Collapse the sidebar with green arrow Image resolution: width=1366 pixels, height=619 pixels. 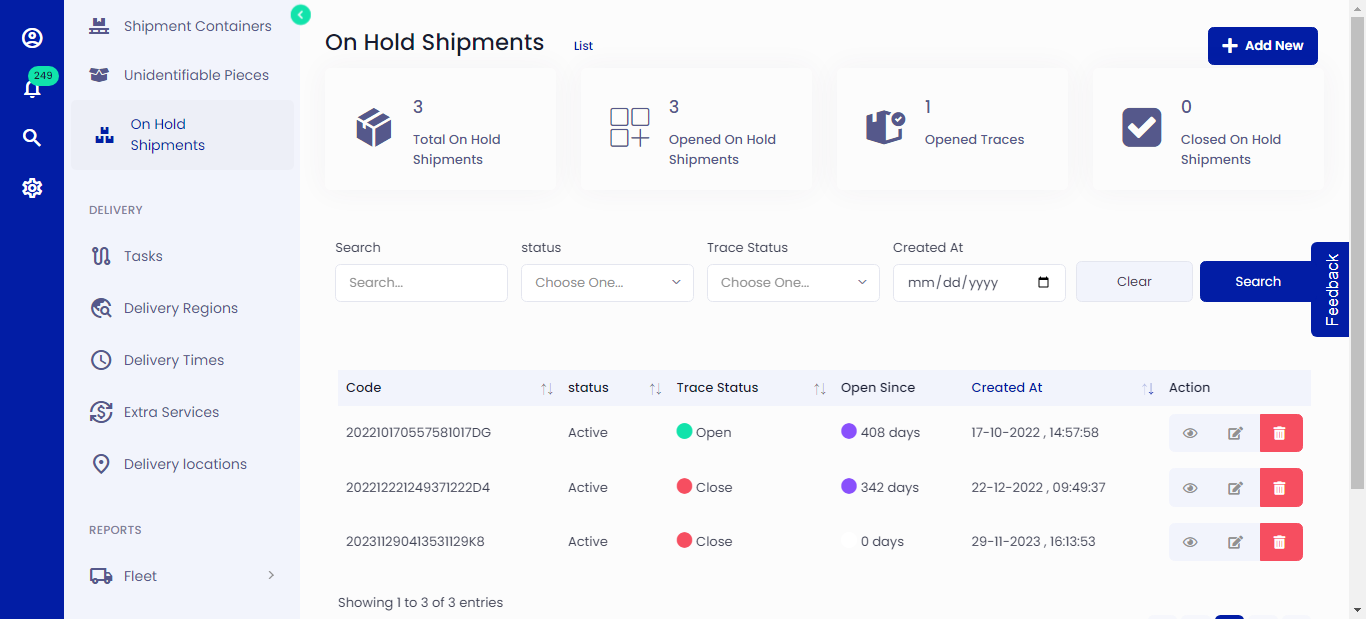point(300,15)
